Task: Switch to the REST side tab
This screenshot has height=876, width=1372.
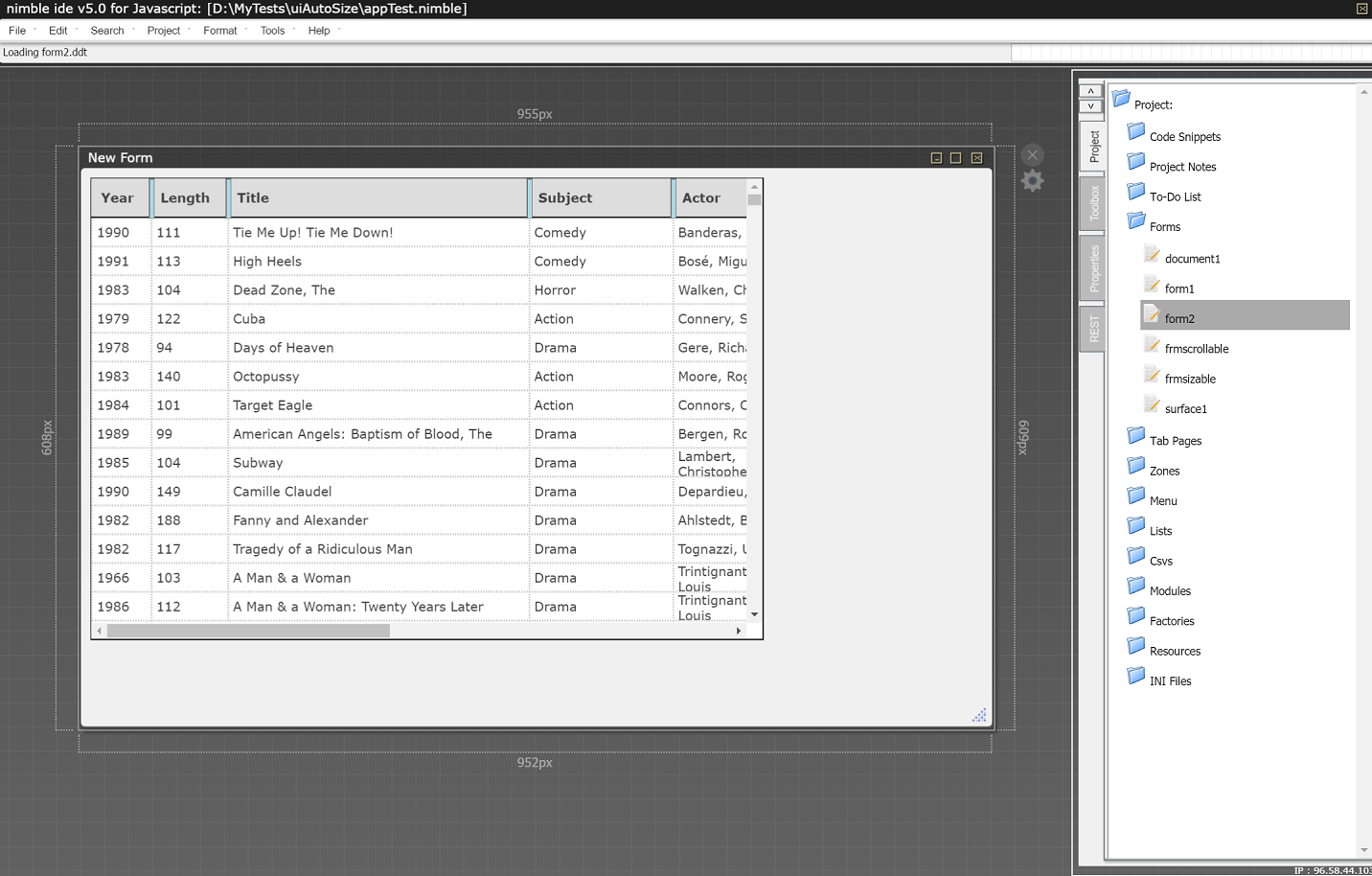Action: [1093, 329]
